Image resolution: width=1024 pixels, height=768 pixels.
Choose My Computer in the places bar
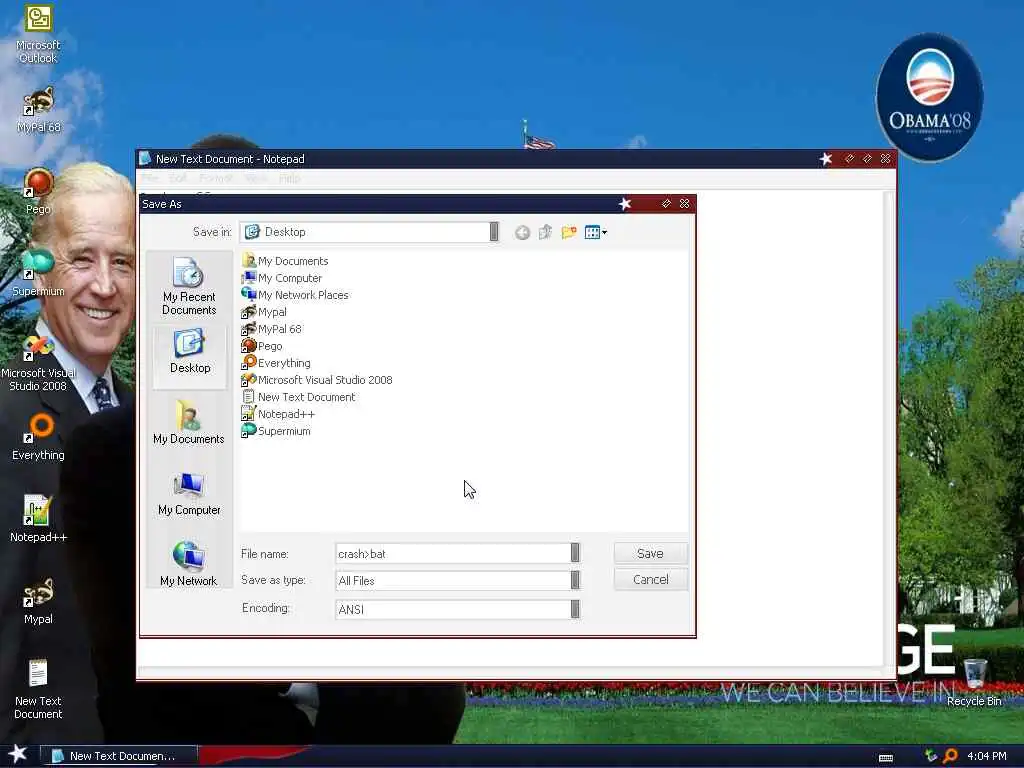pyautogui.click(x=189, y=494)
